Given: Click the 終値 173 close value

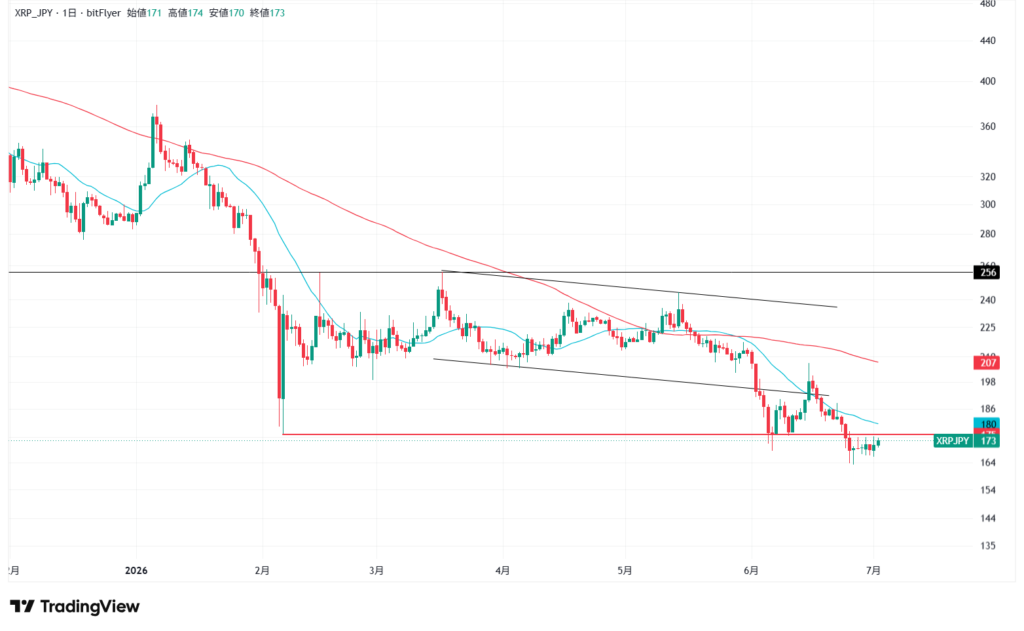Looking at the screenshot, I should click(x=268, y=13).
